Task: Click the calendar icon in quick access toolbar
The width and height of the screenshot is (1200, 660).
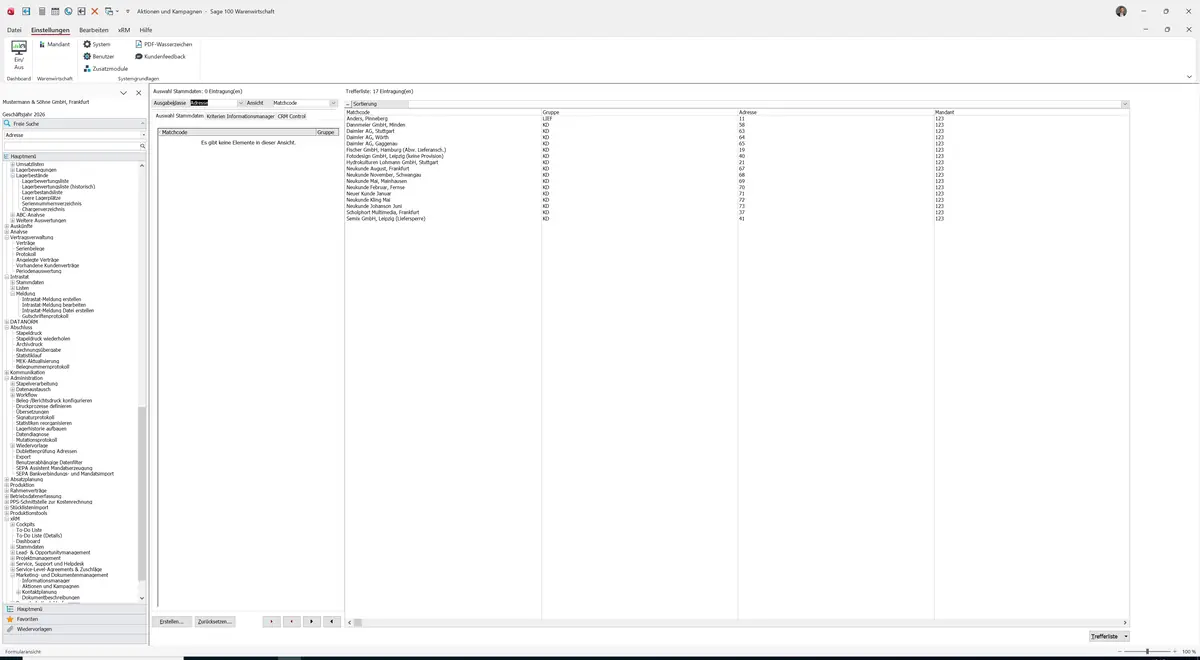Action: tap(54, 11)
